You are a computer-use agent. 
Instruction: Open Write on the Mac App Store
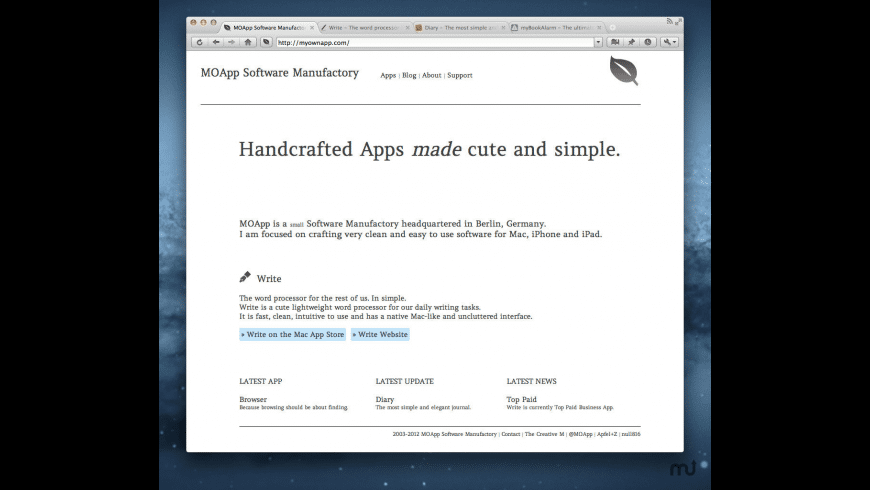click(x=292, y=335)
